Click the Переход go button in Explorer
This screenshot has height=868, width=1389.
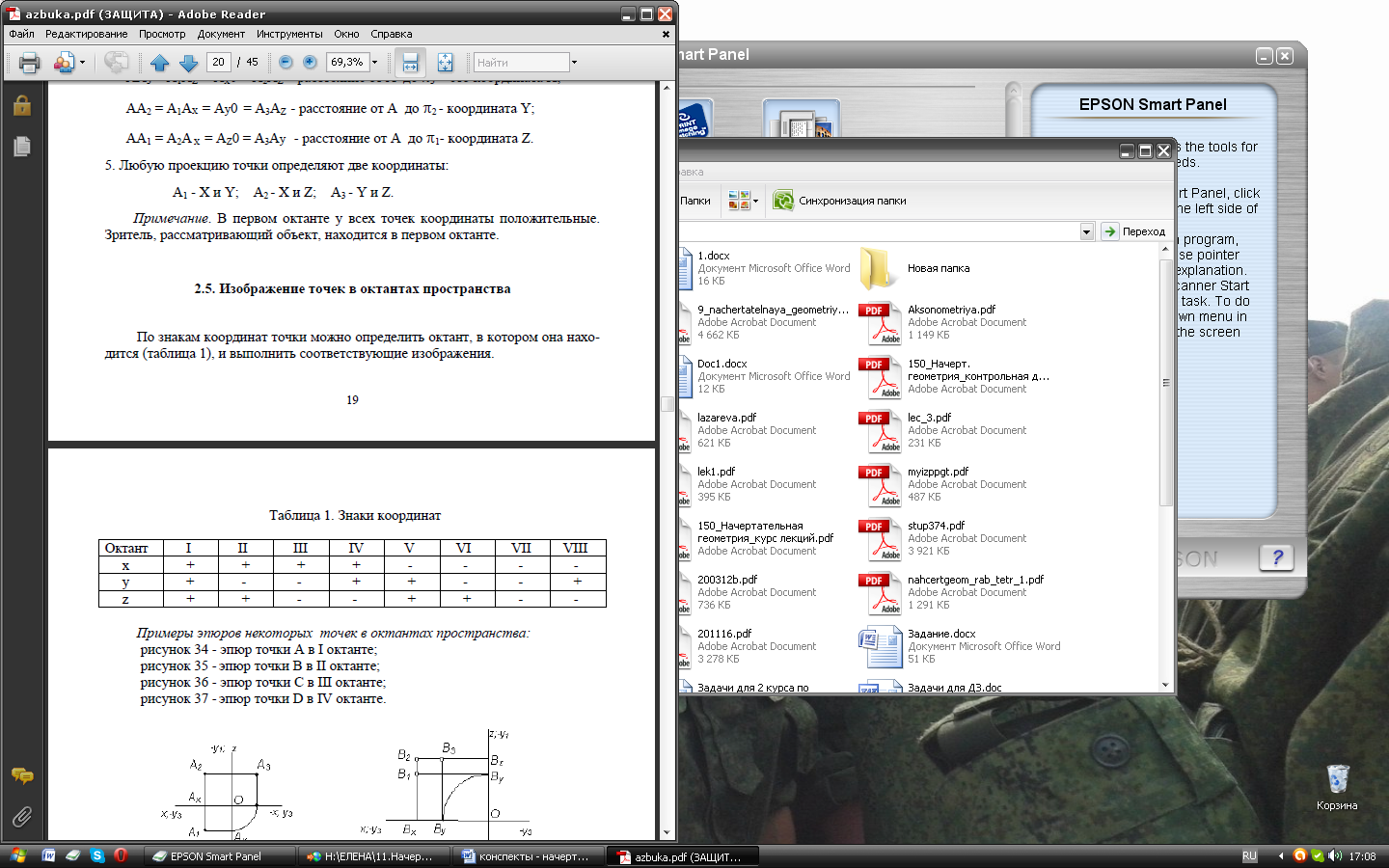pyautogui.click(x=1134, y=231)
